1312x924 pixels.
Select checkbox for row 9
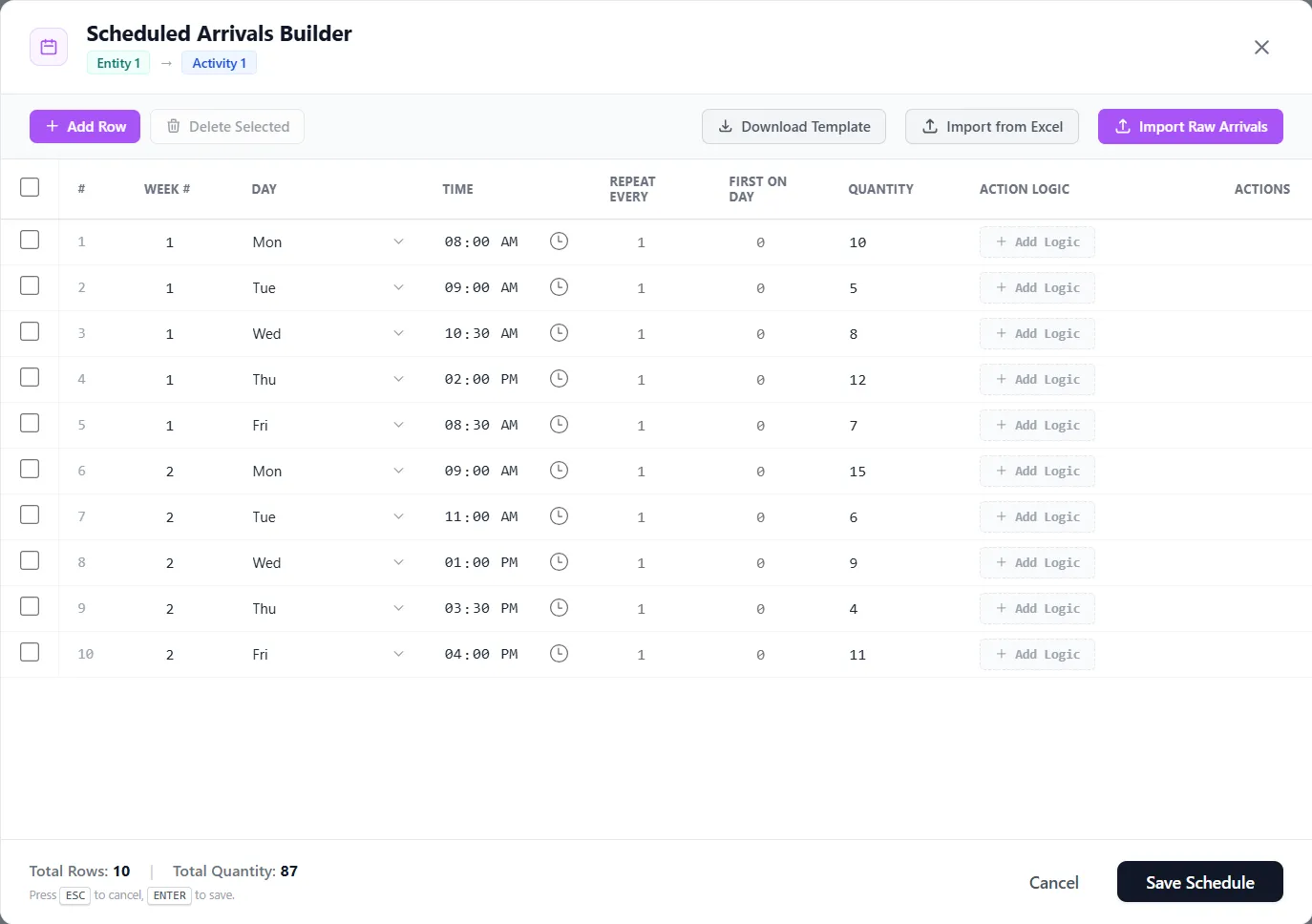[x=30, y=606]
